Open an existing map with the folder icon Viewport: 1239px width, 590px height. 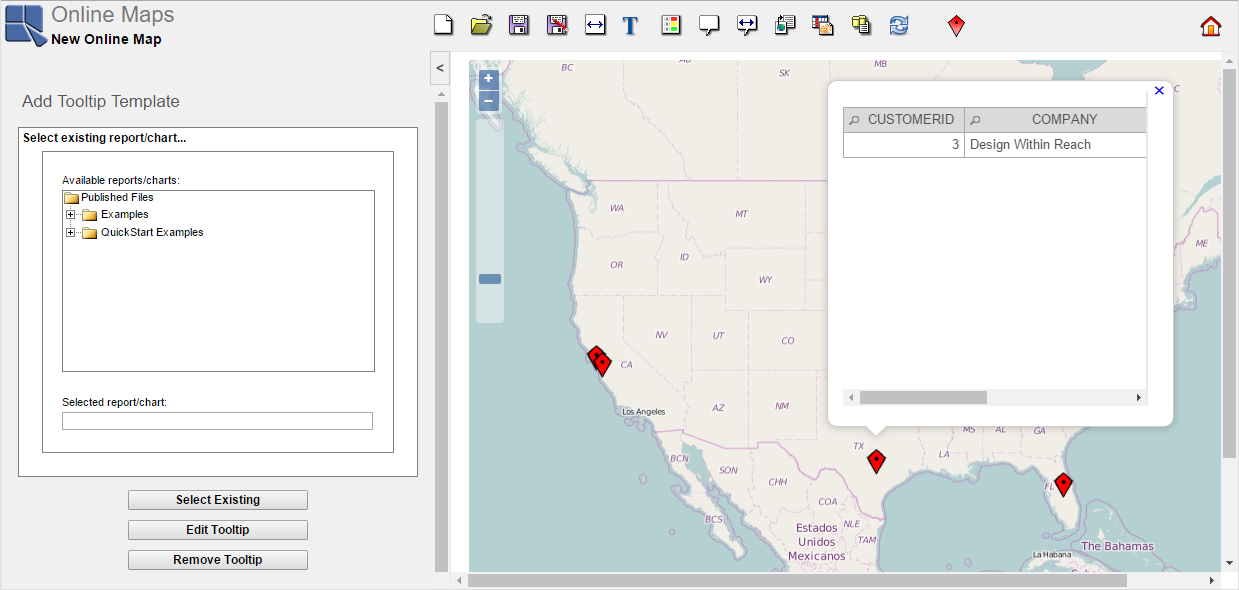click(x=481, y=26)
